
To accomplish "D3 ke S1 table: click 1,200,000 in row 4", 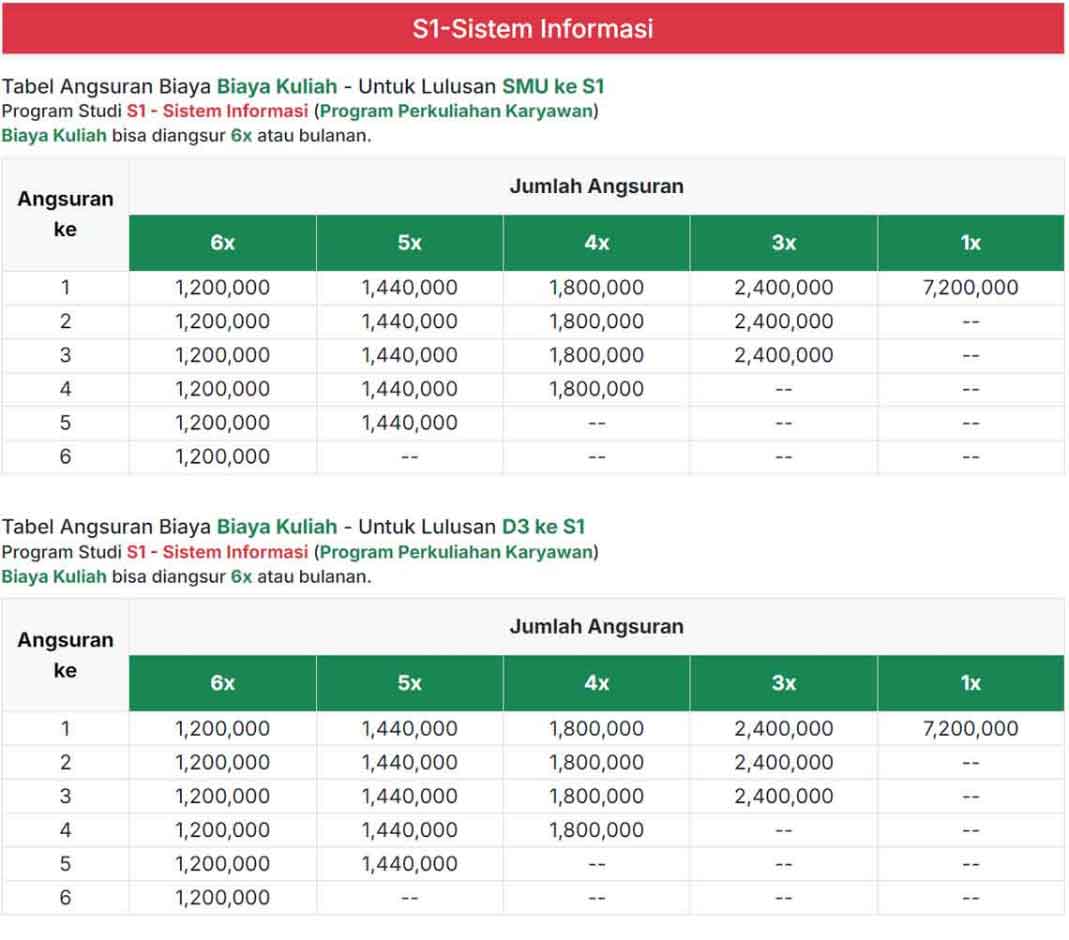I will point(222,830).
